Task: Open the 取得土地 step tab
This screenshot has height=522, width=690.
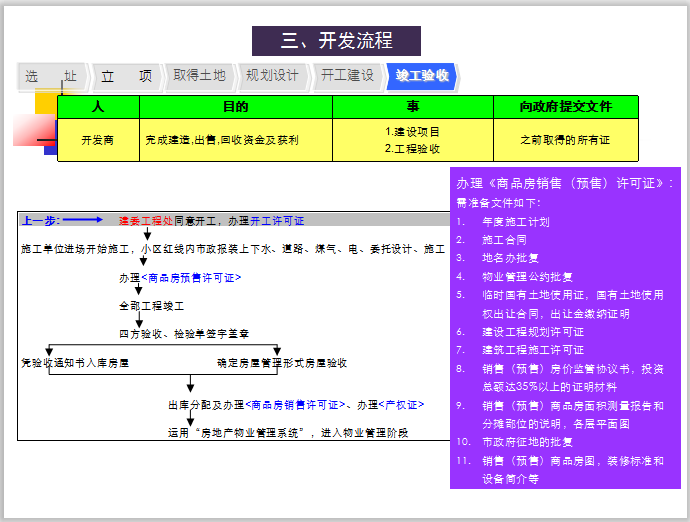Action: [199, 76]
